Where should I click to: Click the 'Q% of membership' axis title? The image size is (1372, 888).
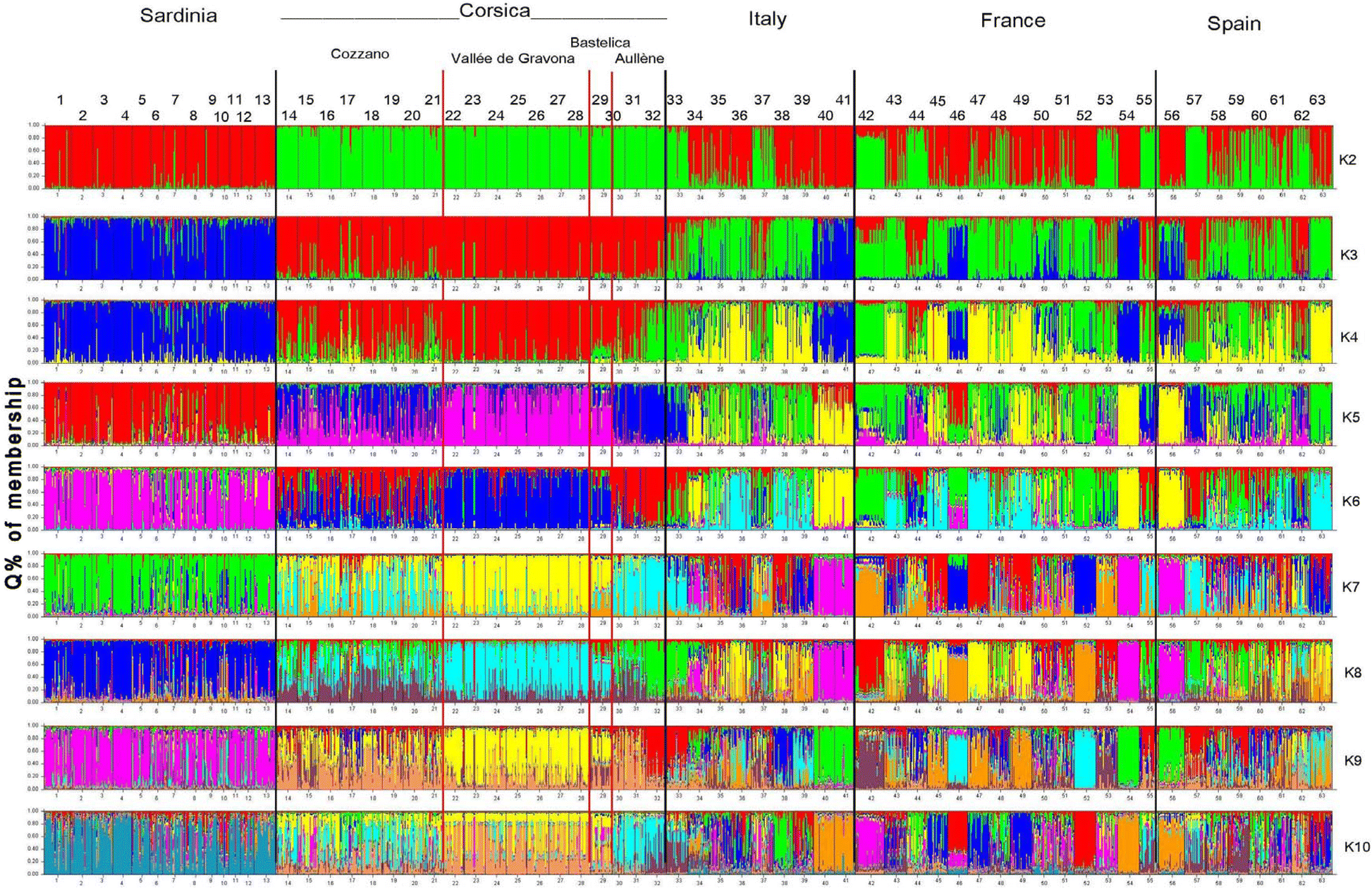[13, 483]
